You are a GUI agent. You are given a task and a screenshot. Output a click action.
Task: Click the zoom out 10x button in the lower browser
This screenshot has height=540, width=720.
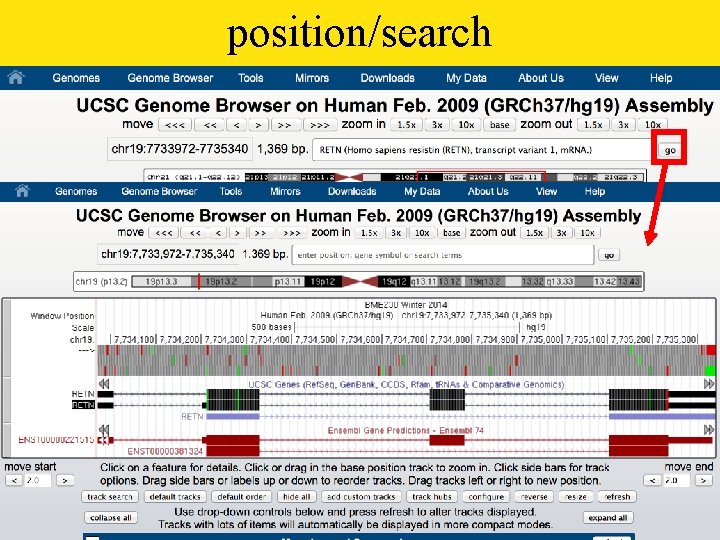[588, 233]
